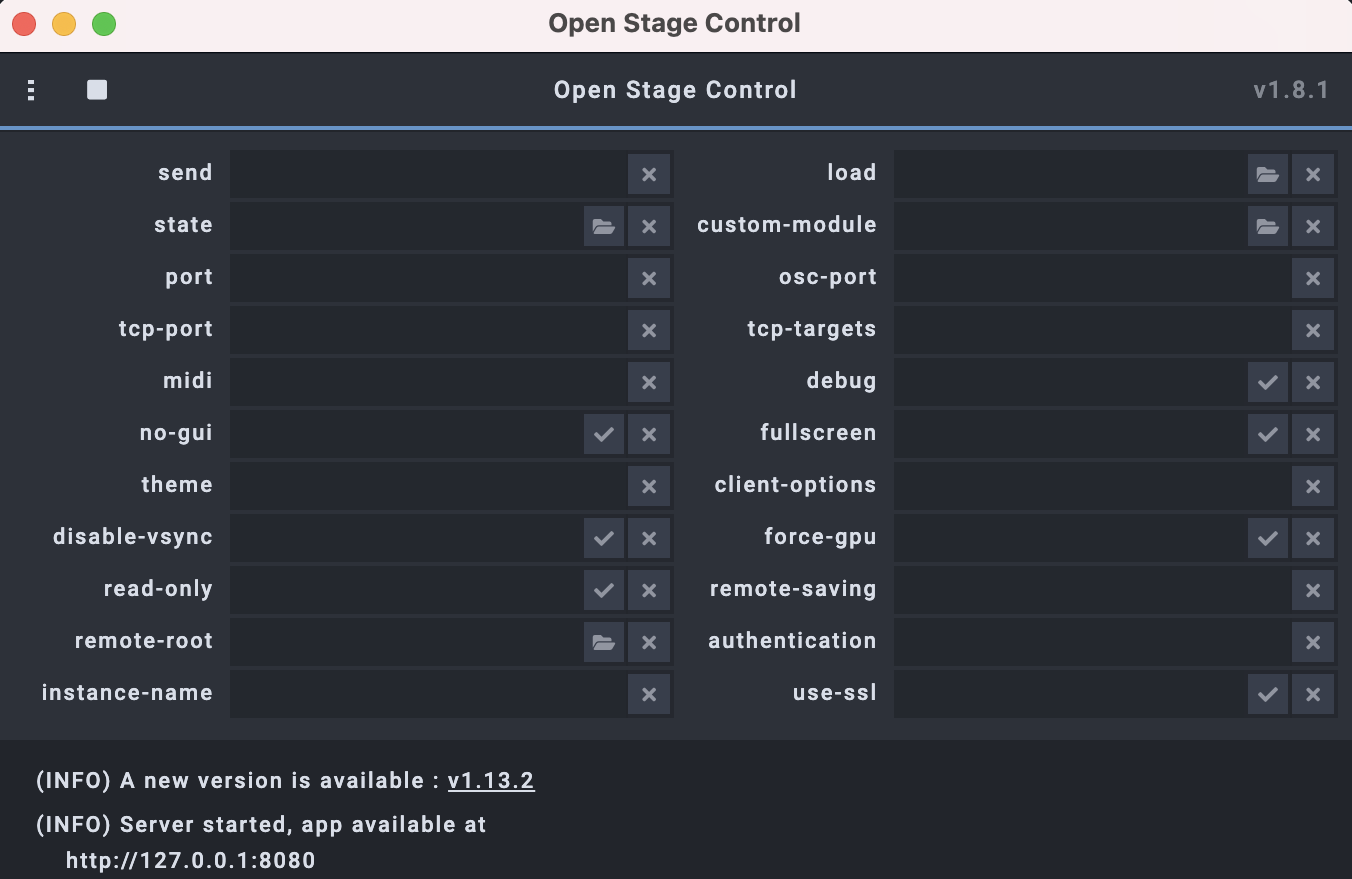Clear the osc-port field
This screenshot has height=879, width=1352.
1313,278
